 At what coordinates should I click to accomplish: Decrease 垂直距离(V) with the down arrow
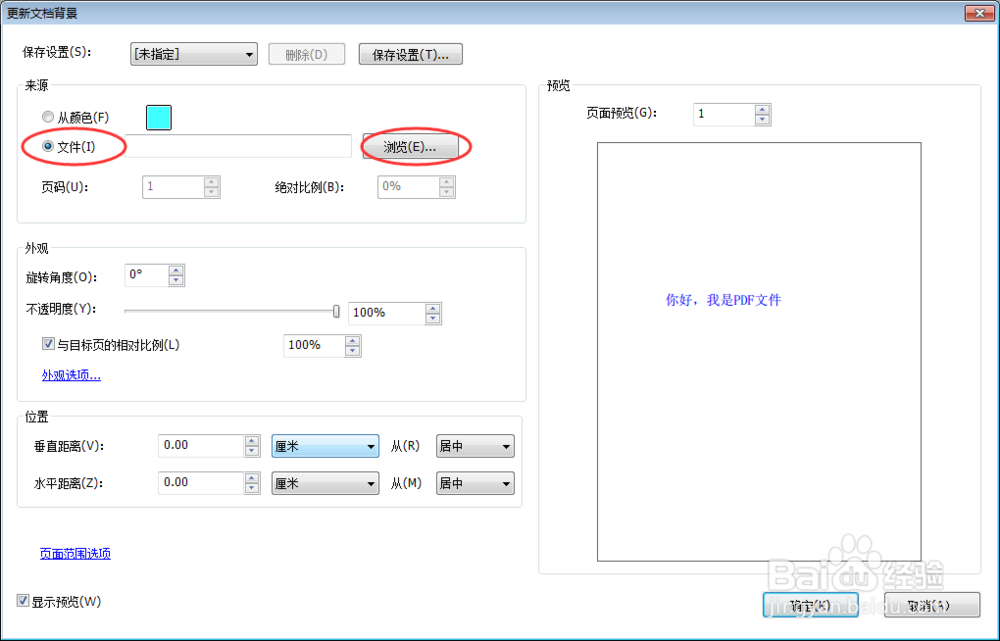[252, 451]
